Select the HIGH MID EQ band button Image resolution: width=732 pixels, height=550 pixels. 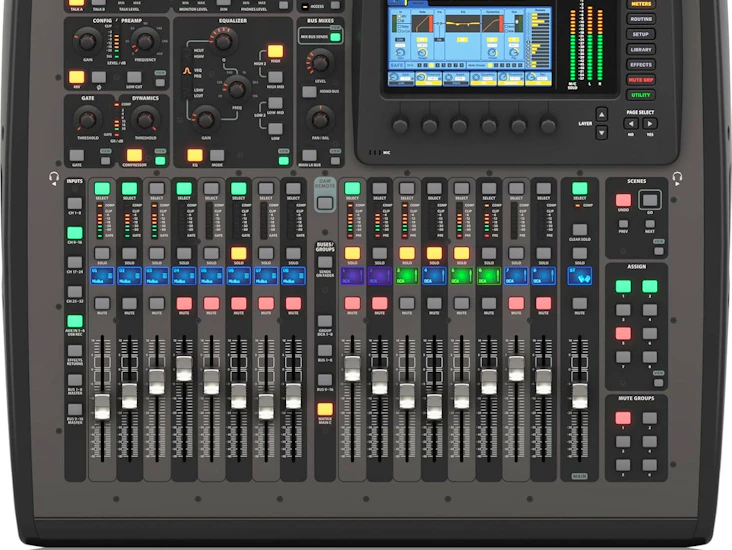tap(275, 77)
